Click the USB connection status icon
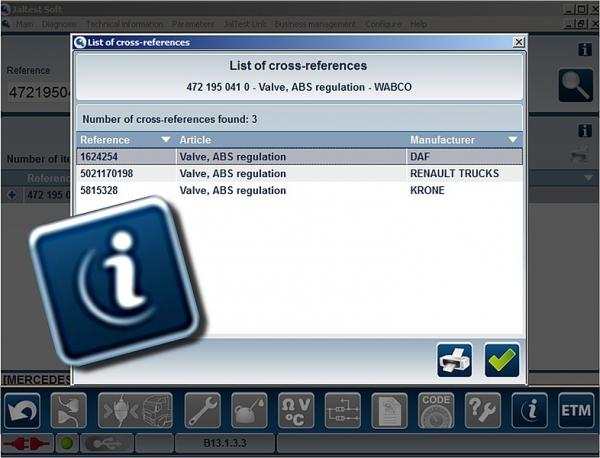Viewport: 600px width, 458px height. [x=108, y=443]
